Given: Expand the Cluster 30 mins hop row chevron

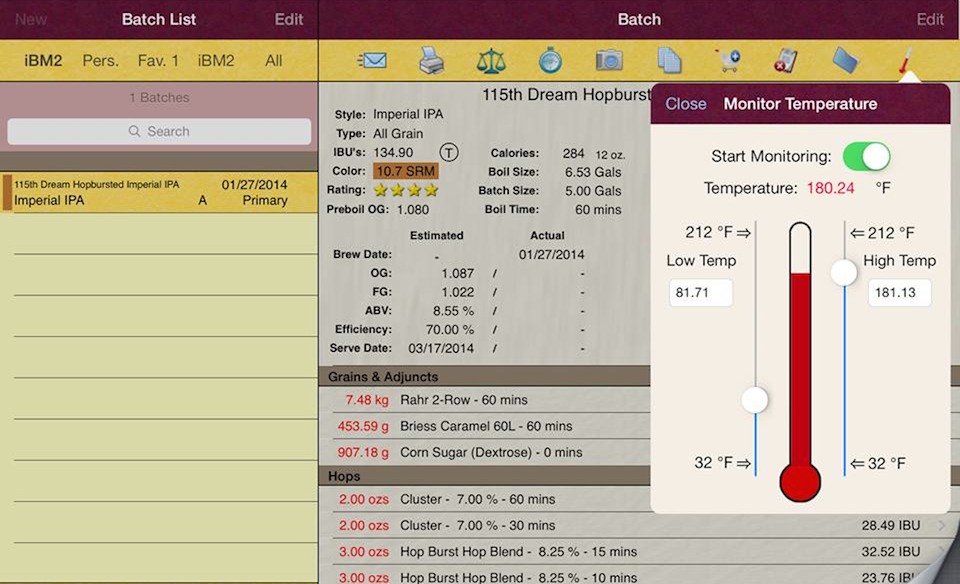Looking at the screenshot, I should pos(942,525).
